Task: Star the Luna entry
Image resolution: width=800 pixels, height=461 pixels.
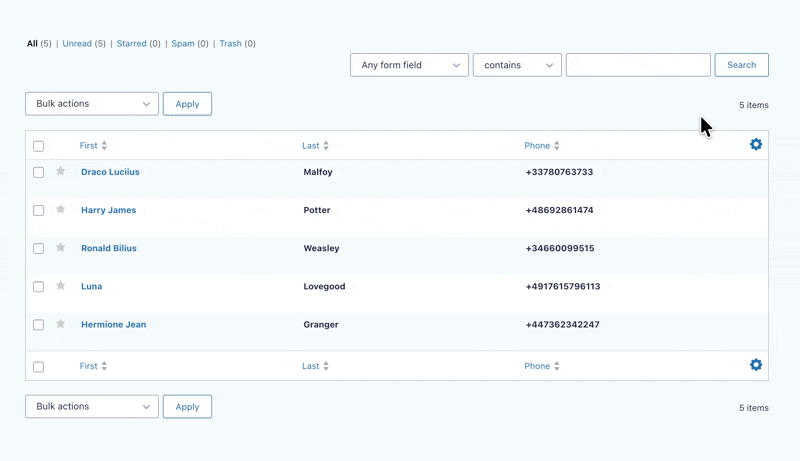Action: pyautogui.click(x=60, y=286)
